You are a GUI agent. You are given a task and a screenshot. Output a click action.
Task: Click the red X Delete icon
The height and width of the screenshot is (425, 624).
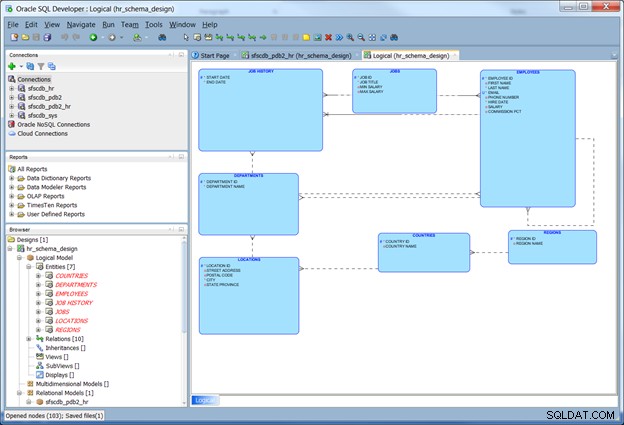click(328, 37)
